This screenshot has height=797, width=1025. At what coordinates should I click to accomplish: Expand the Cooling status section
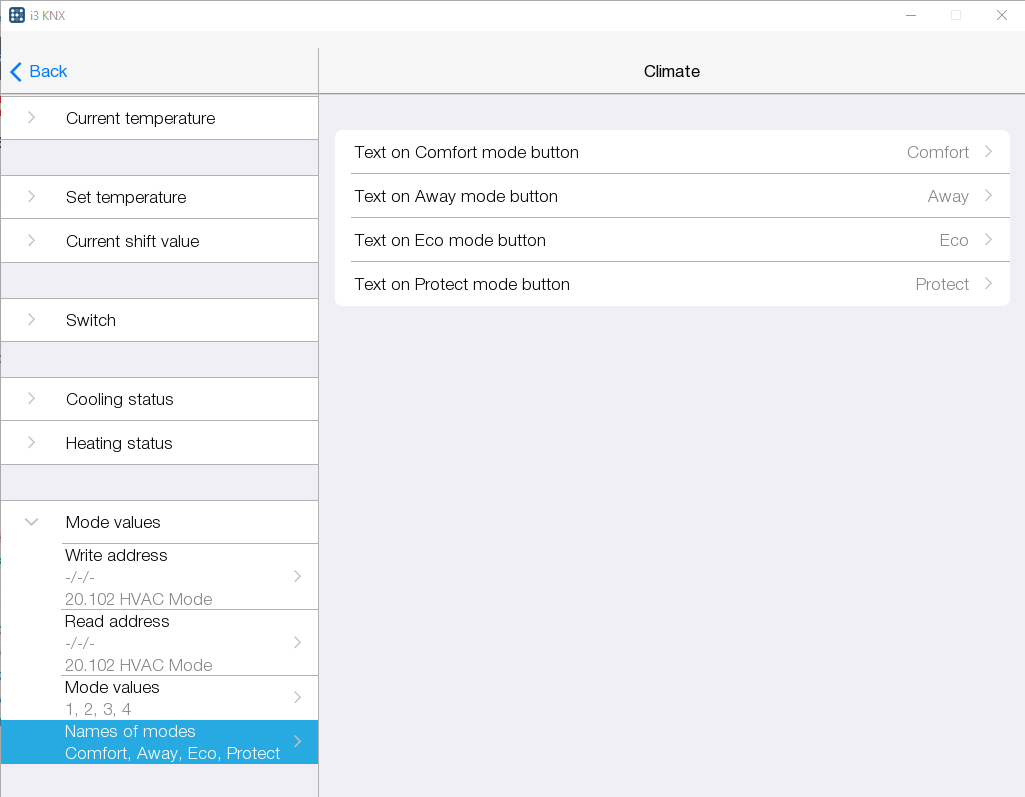coord(120,399)
